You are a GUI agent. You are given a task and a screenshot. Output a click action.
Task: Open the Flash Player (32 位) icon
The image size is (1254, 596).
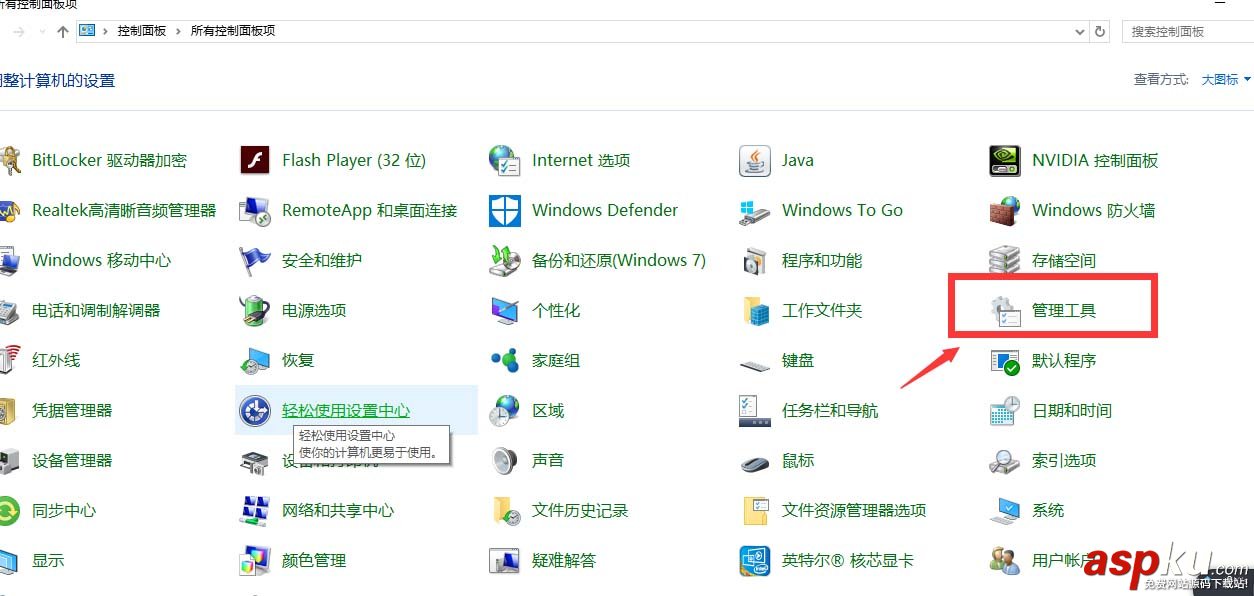[x=255, y=160]
